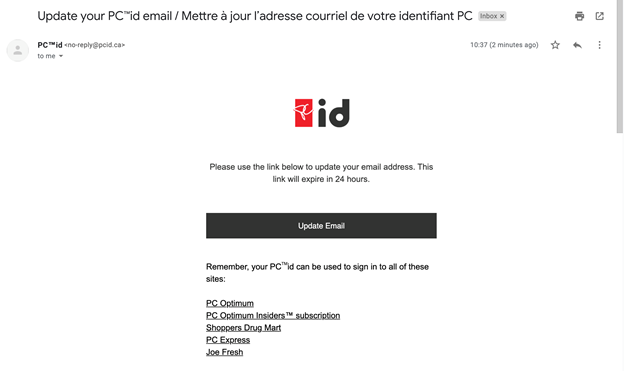Click the no-reply@pcid.ca sender address
This screenshot has width=624, height=371.
click(x=95, y=45)
